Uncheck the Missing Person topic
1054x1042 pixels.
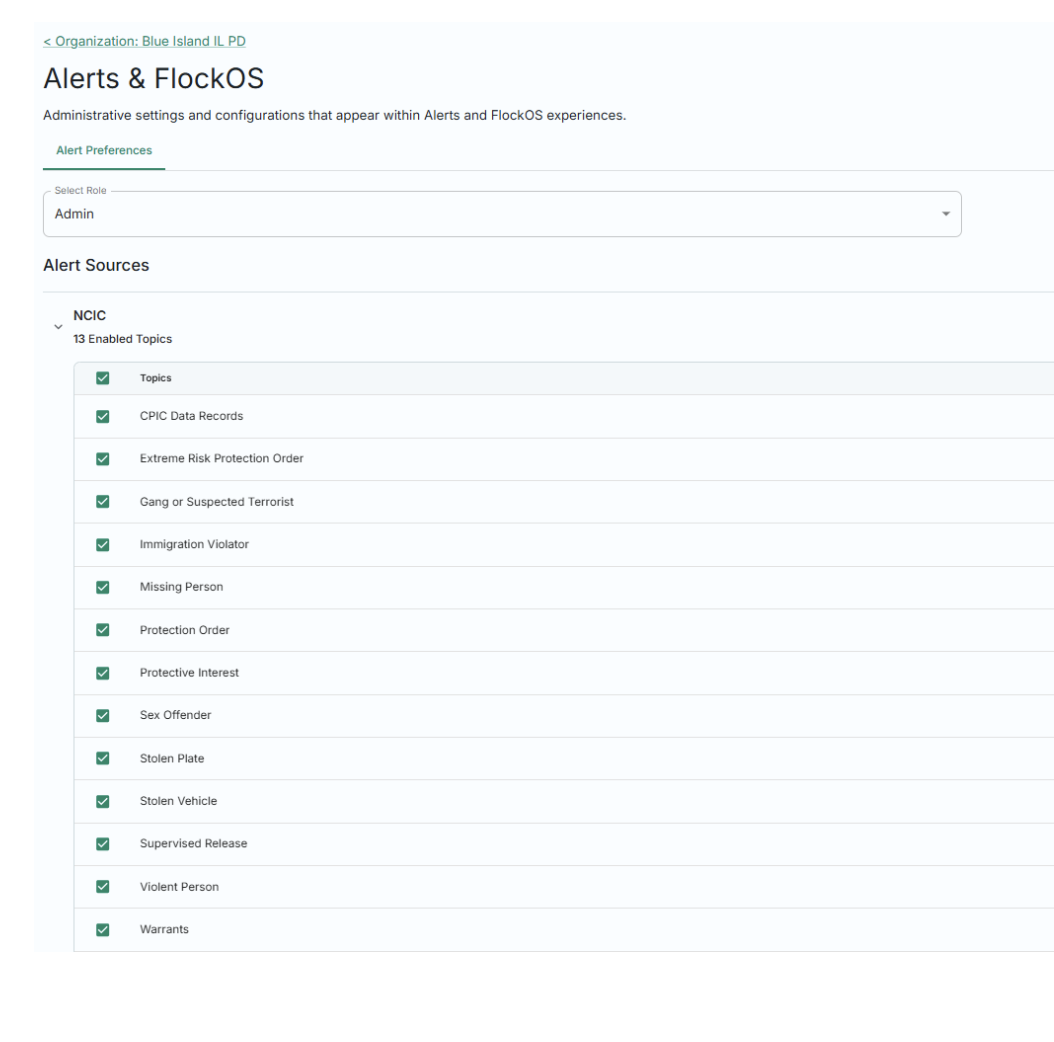point(103,588)
